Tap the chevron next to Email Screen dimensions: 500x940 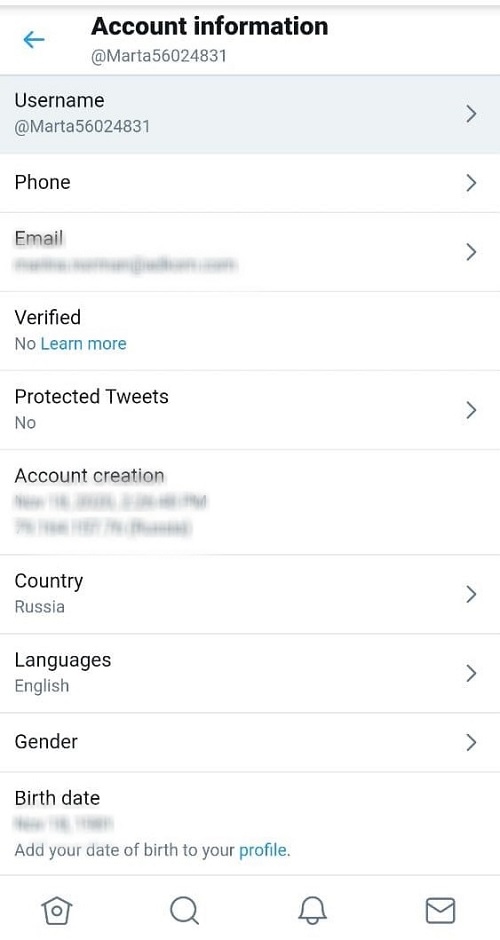471,252
